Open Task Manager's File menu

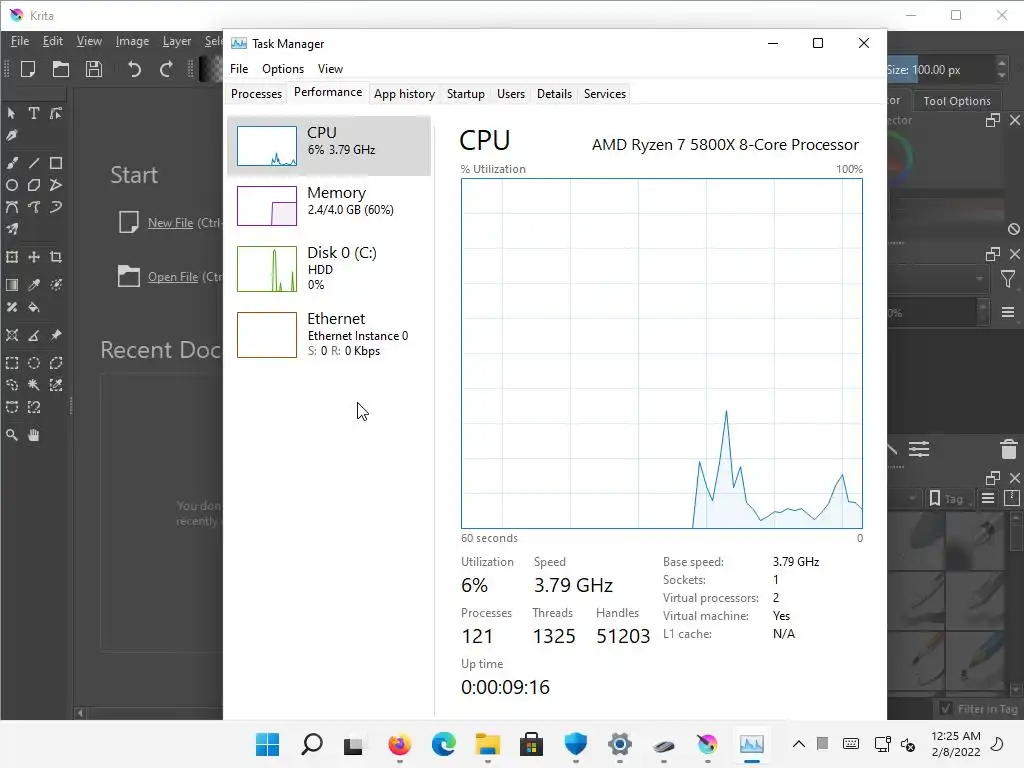(239, 69)
